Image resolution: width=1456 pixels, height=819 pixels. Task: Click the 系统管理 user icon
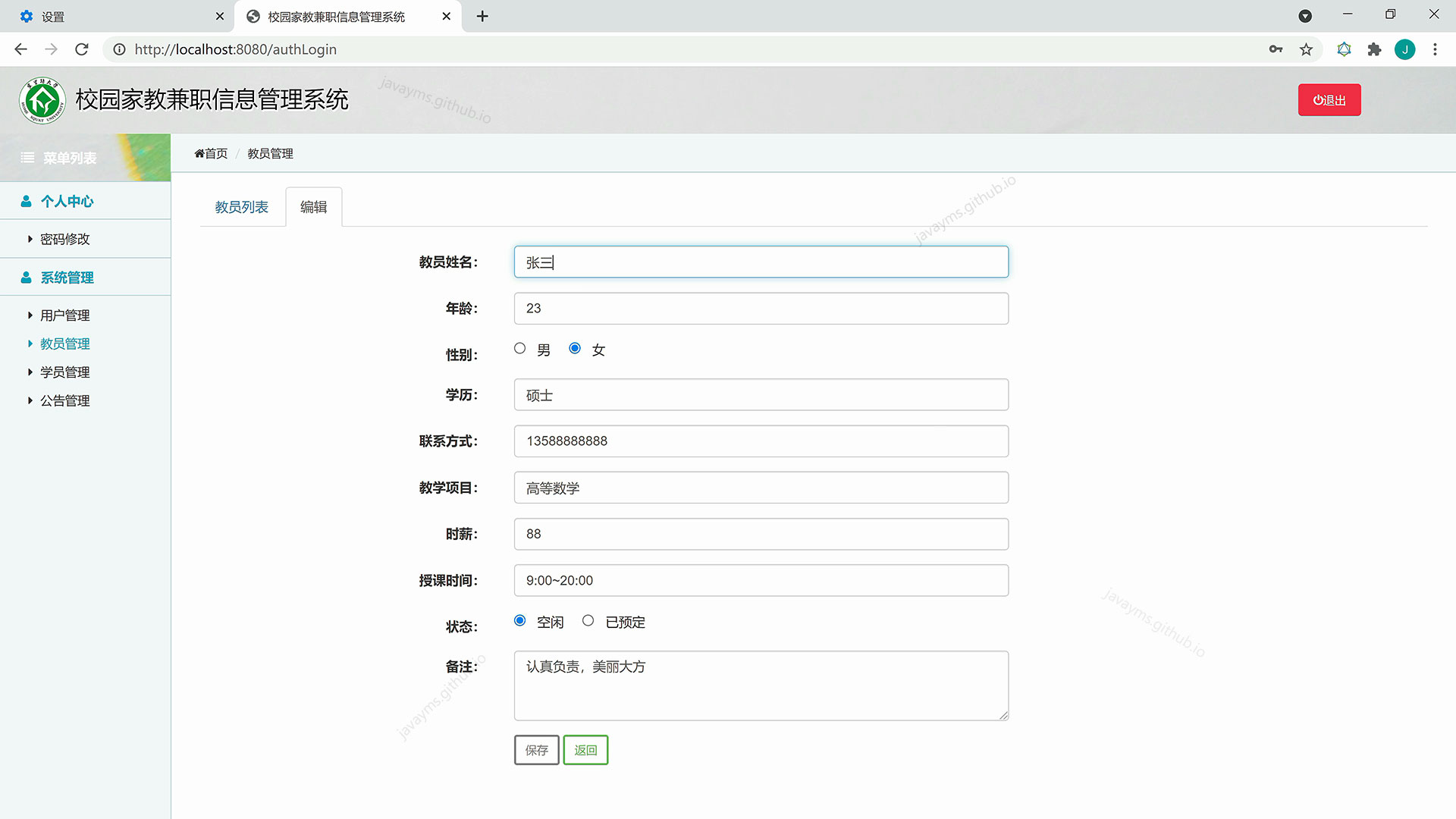(26, 278)
